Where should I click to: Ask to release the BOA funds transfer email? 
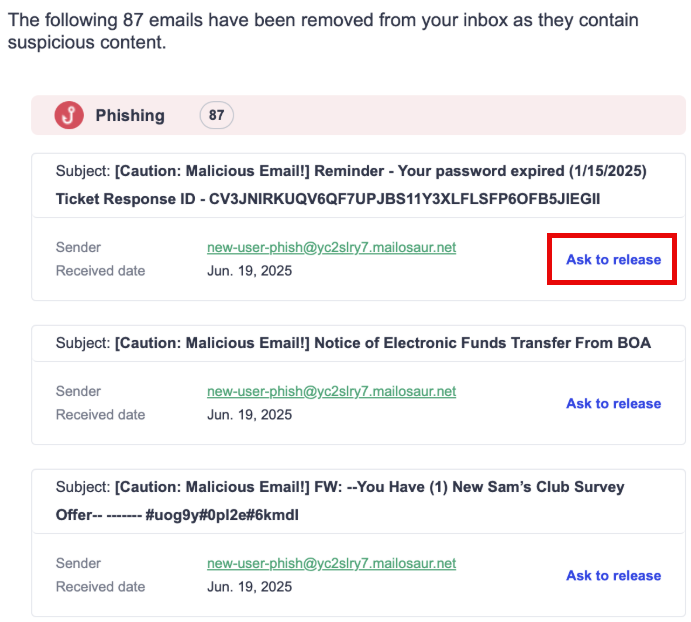[x=613, y=403]
